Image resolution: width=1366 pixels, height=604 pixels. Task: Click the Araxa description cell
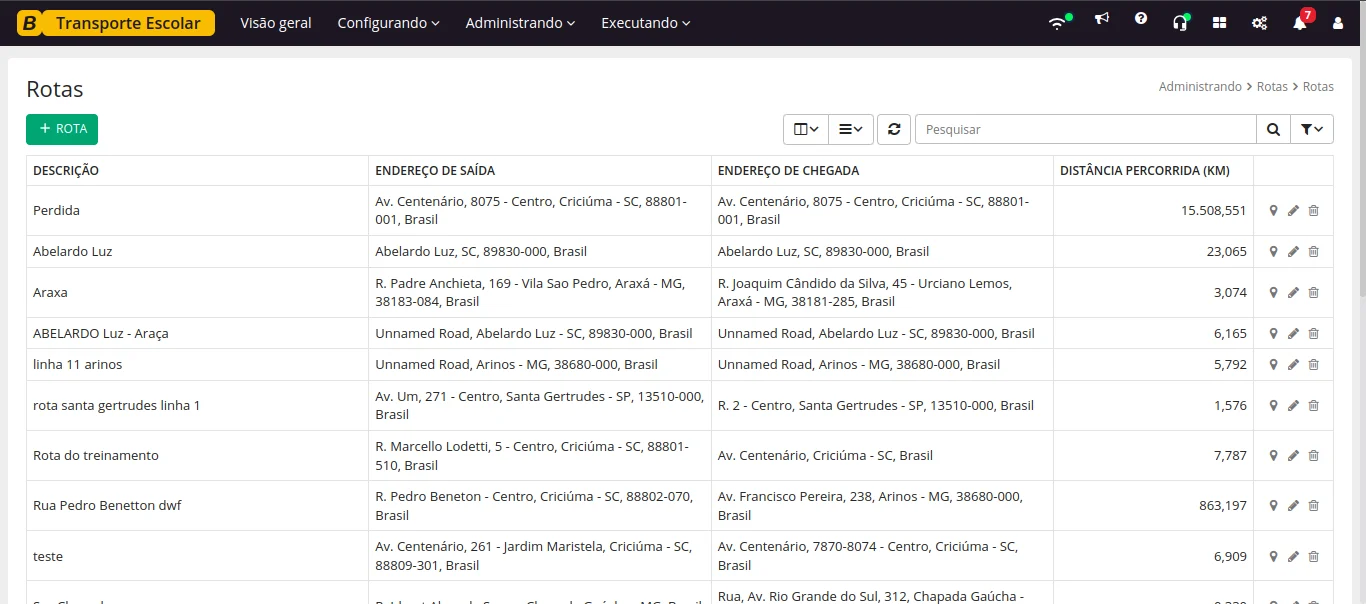198,293
